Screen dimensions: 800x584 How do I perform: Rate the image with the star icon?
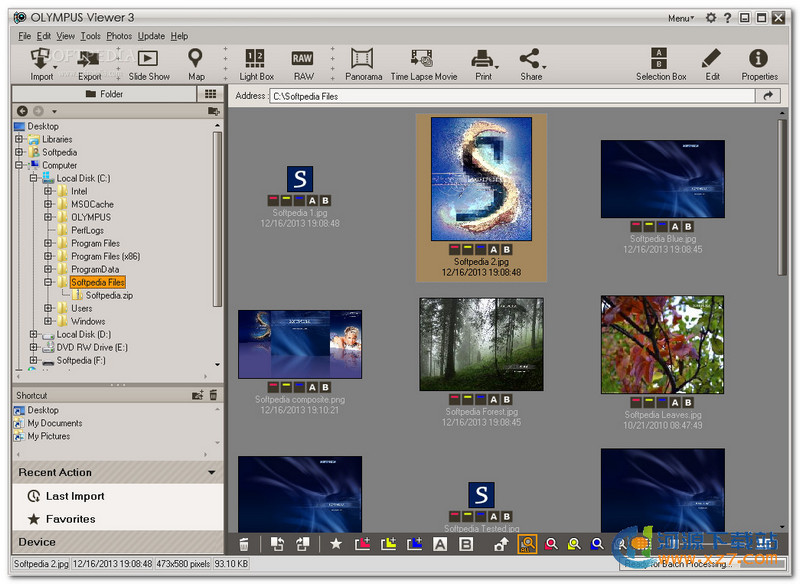coord(336,543)
